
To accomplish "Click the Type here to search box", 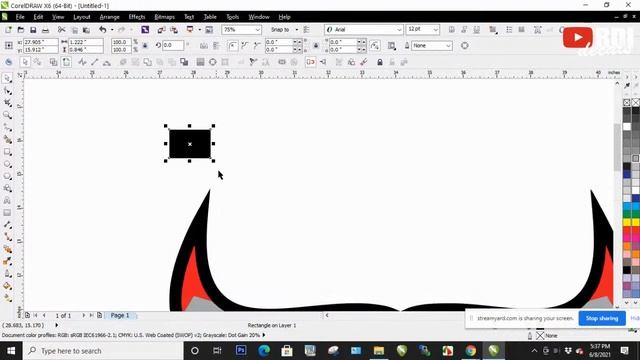I will point(103,351).
